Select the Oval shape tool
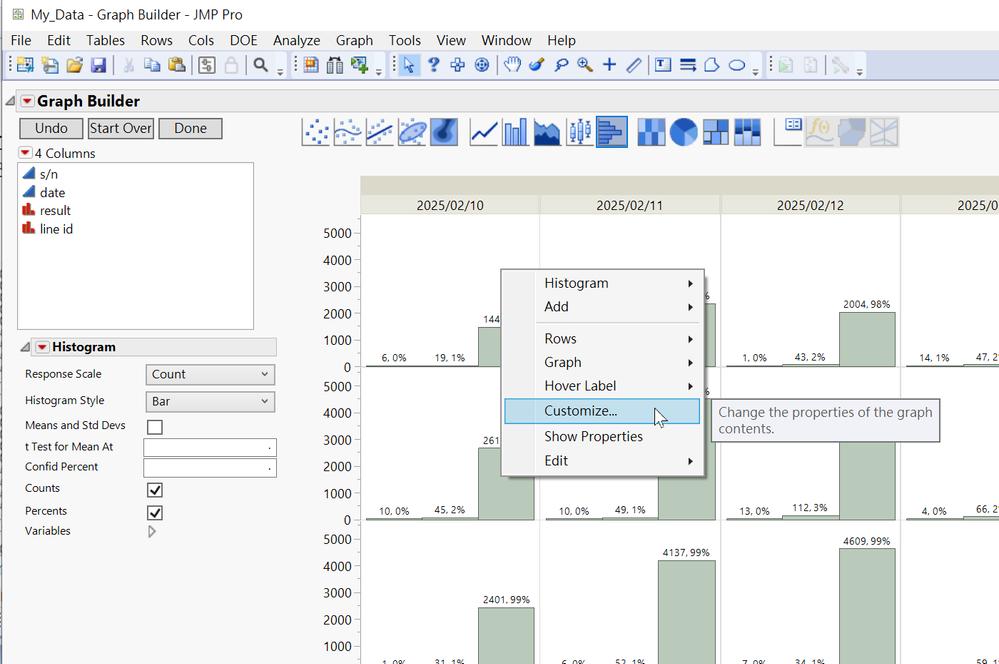Viewport: 999px width, 664px height. coord(737,65)
